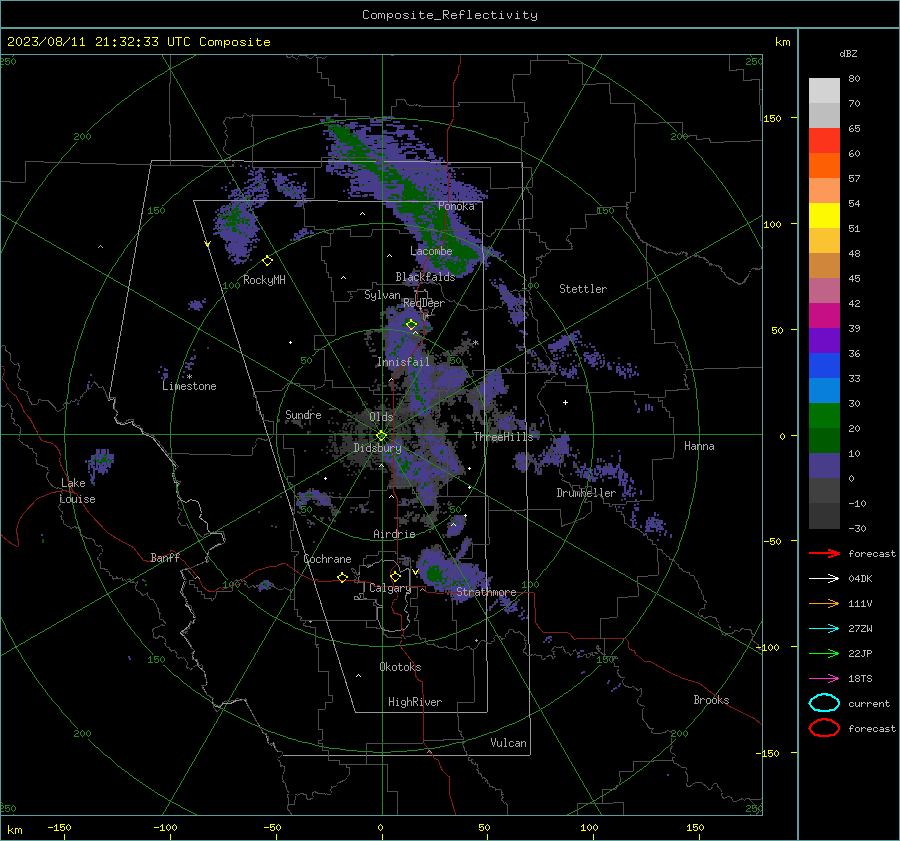Select the blue swatch between 36 and 33 dBZ
Image resolution: width=900 pixels, height=841 pixels.
point(824,366)
